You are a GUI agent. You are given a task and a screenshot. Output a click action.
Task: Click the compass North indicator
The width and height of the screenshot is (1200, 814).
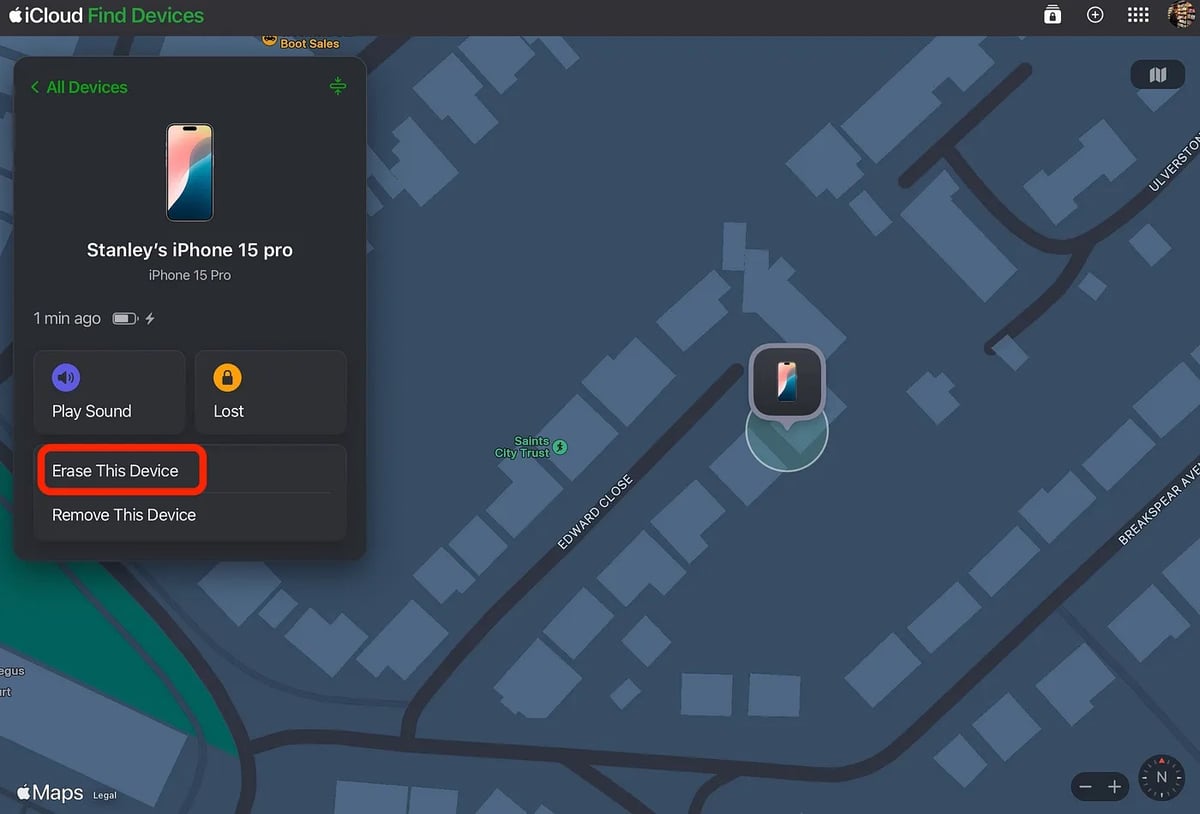[x=1162, y=777]
